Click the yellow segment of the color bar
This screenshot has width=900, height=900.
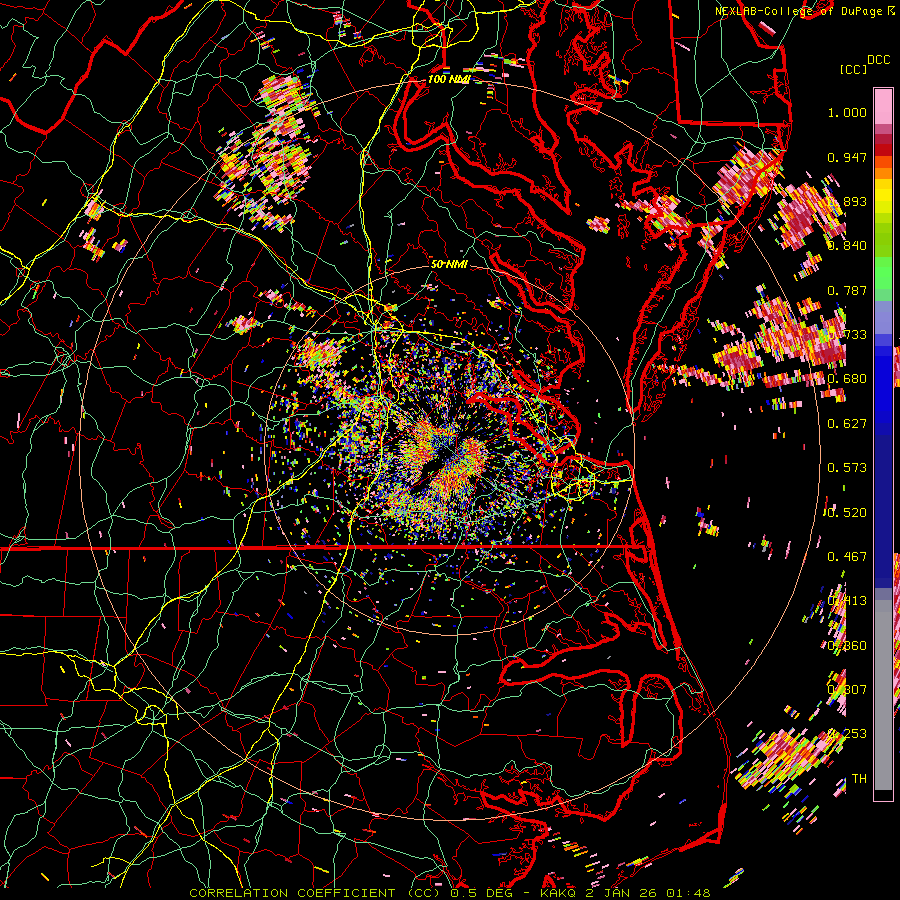[x=883, y=195]
